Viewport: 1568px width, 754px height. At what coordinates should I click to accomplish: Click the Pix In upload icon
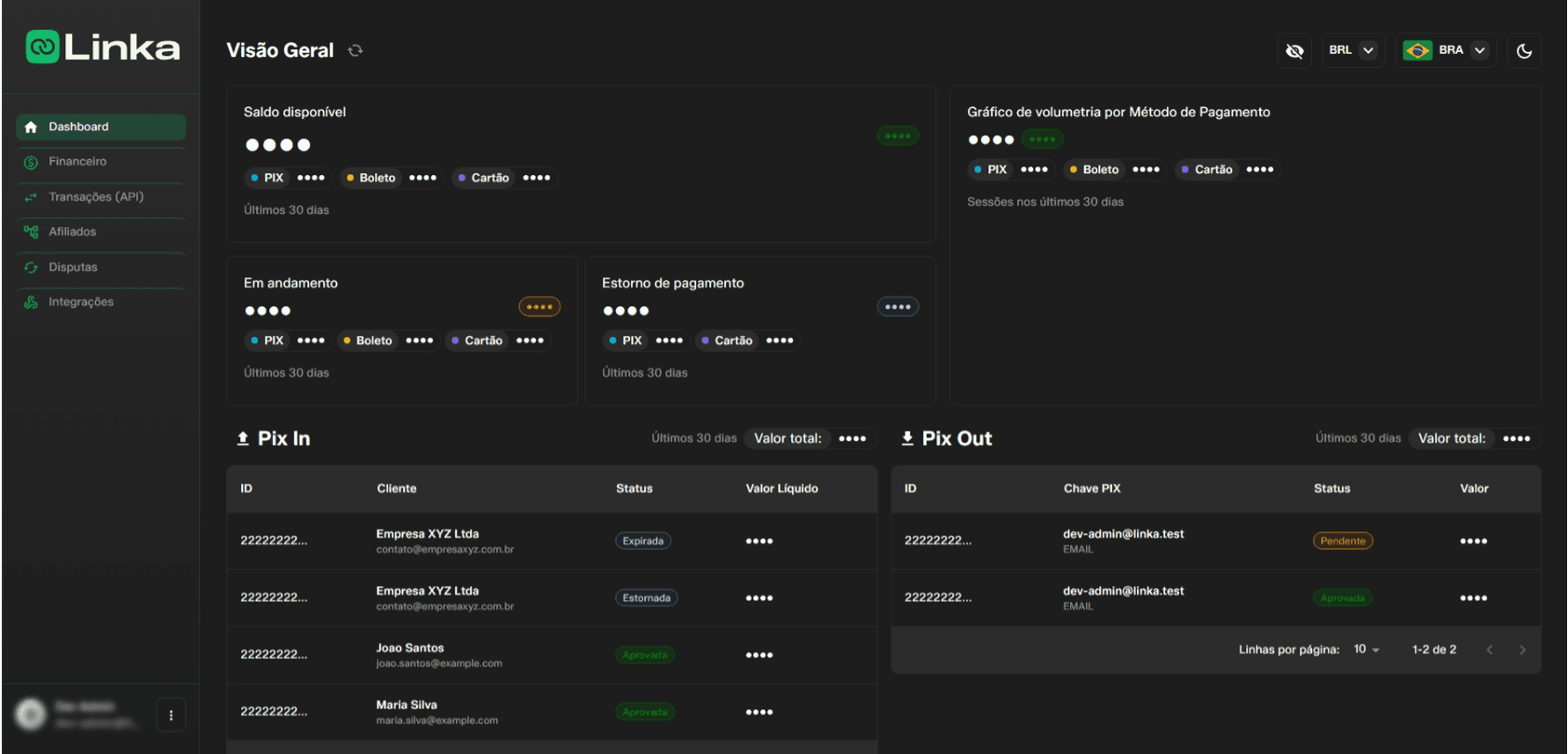click(243, 438)
